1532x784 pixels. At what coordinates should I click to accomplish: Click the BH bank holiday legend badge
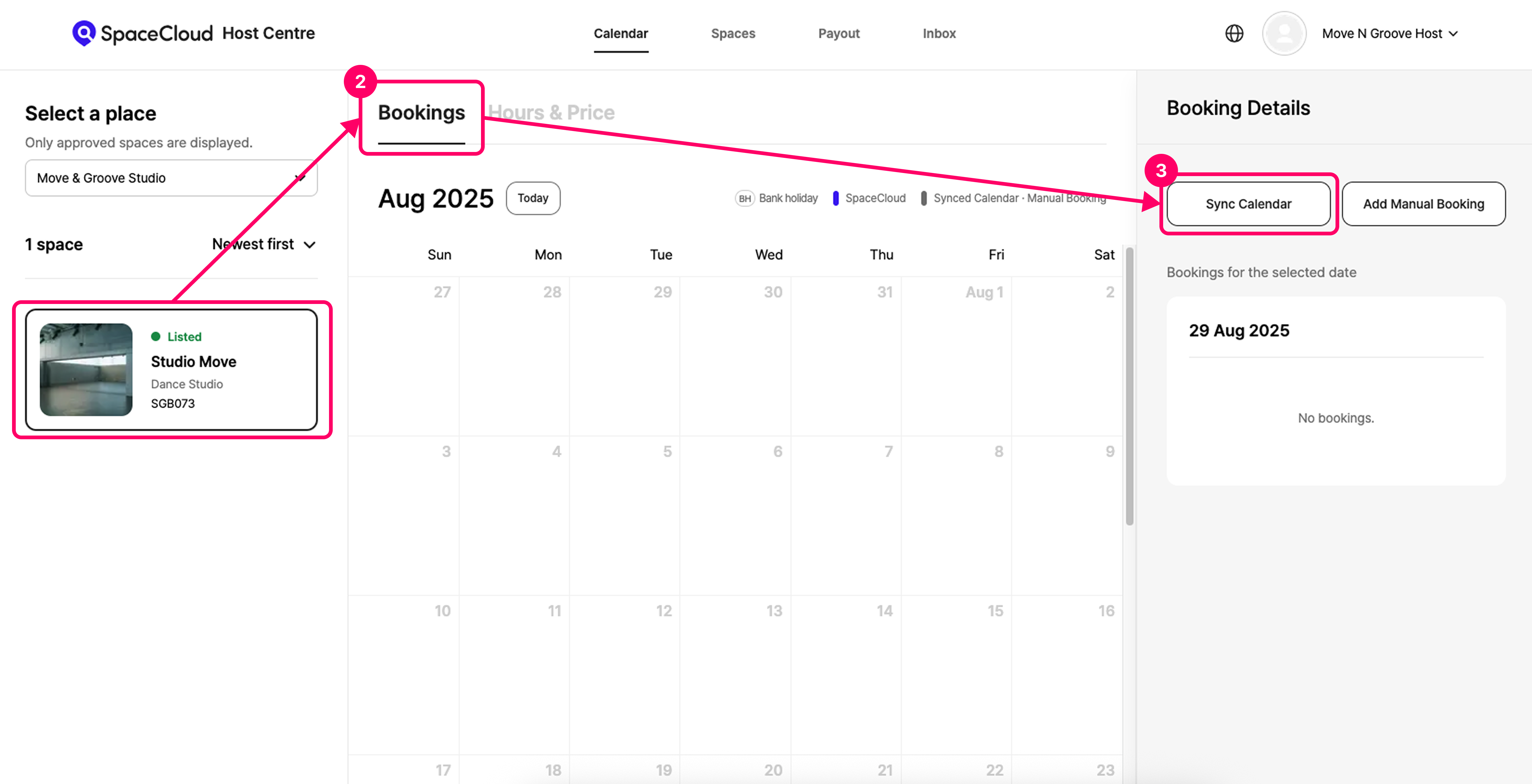[745, 198]
